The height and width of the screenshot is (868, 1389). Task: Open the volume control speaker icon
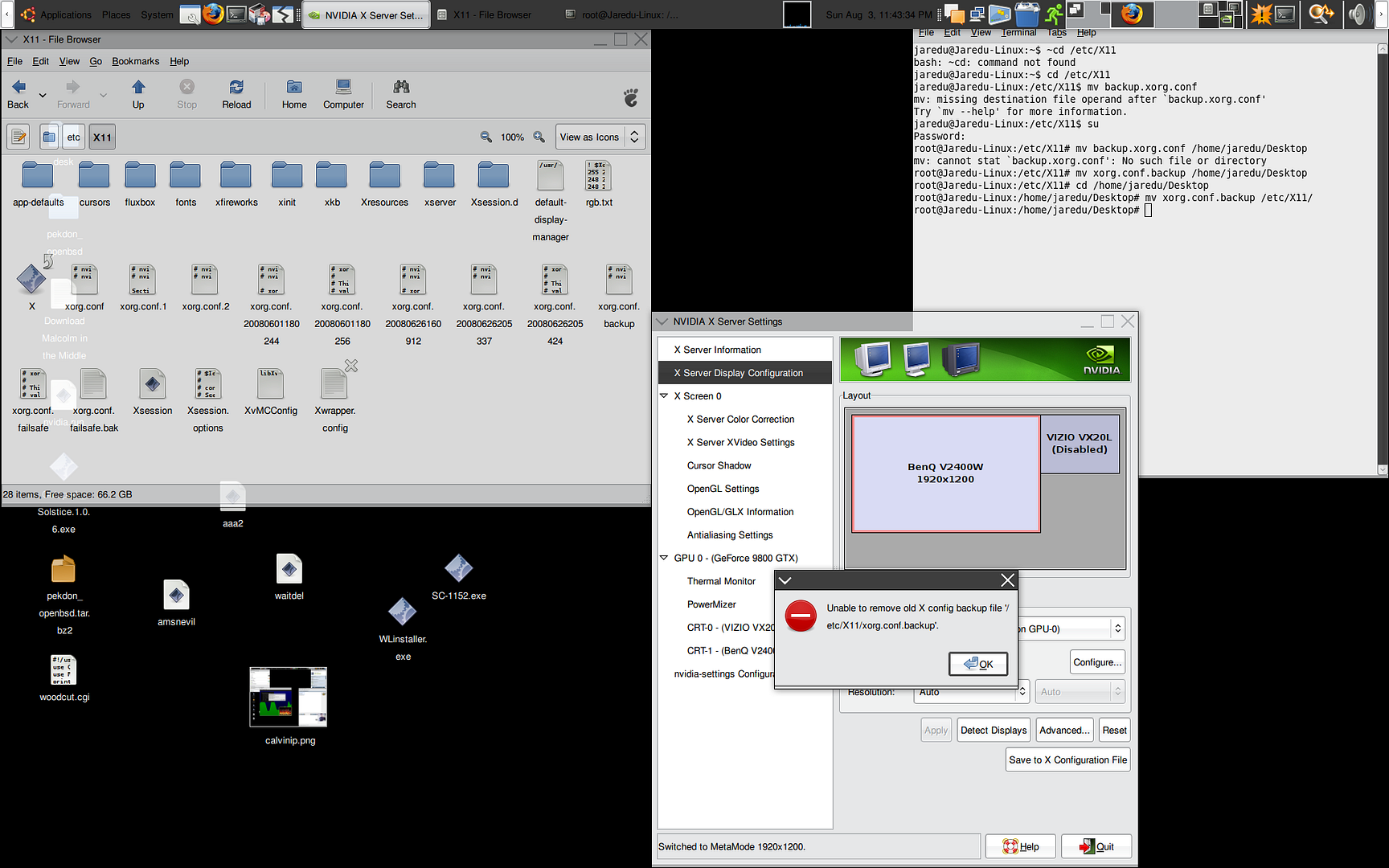pyautogui.click(x=1358, y=14)
